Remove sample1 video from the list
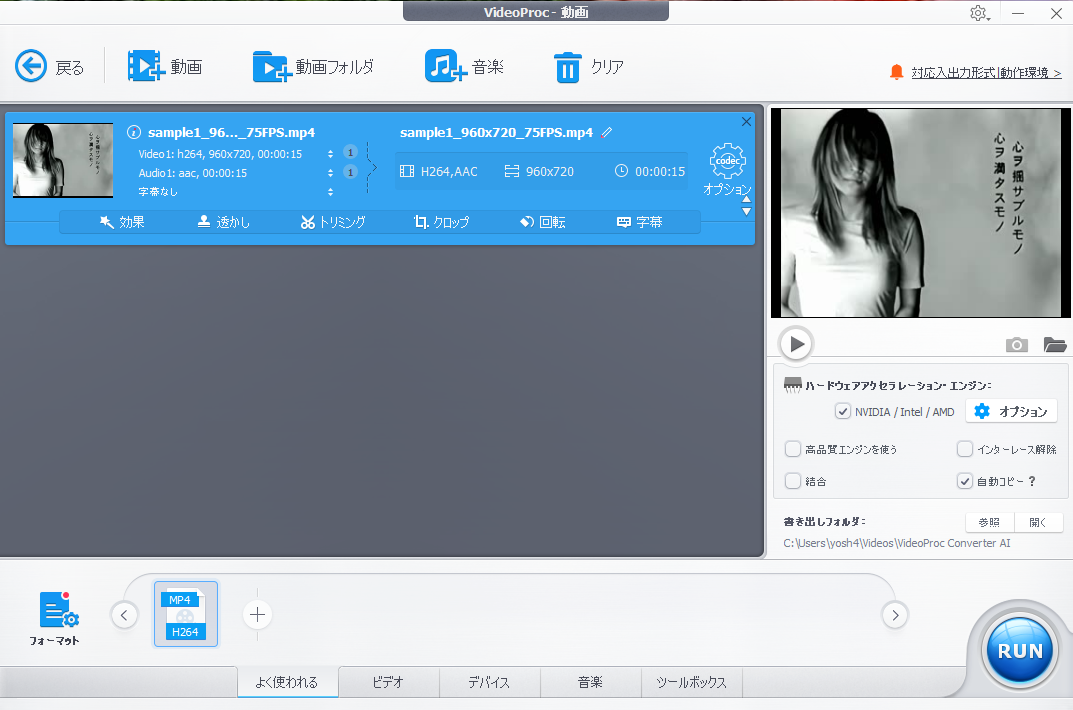The height and width of the screenshot is (710, 1073). click(746, 122)
